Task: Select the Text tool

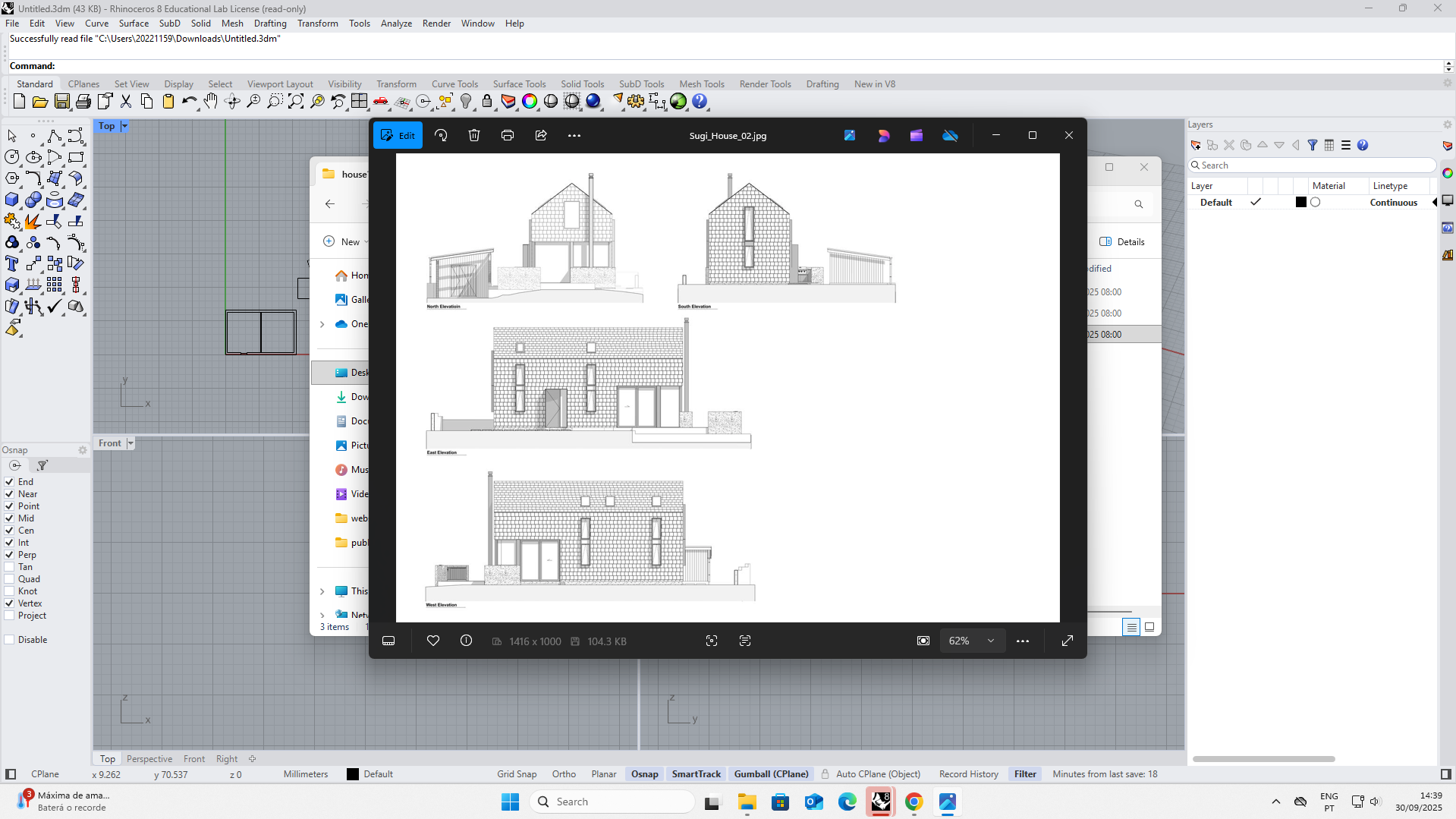Action: pyautogui.click(x=12, y=263)
